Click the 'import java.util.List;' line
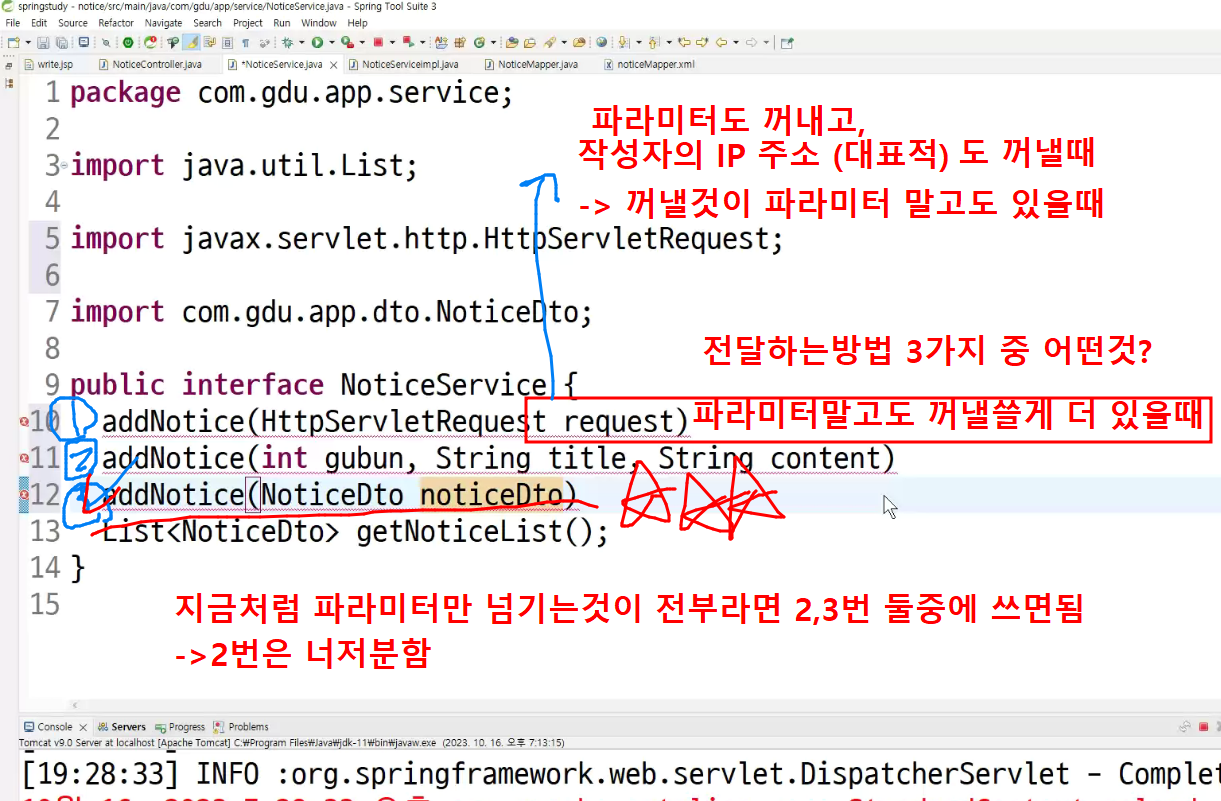 [x=243, y=166]
